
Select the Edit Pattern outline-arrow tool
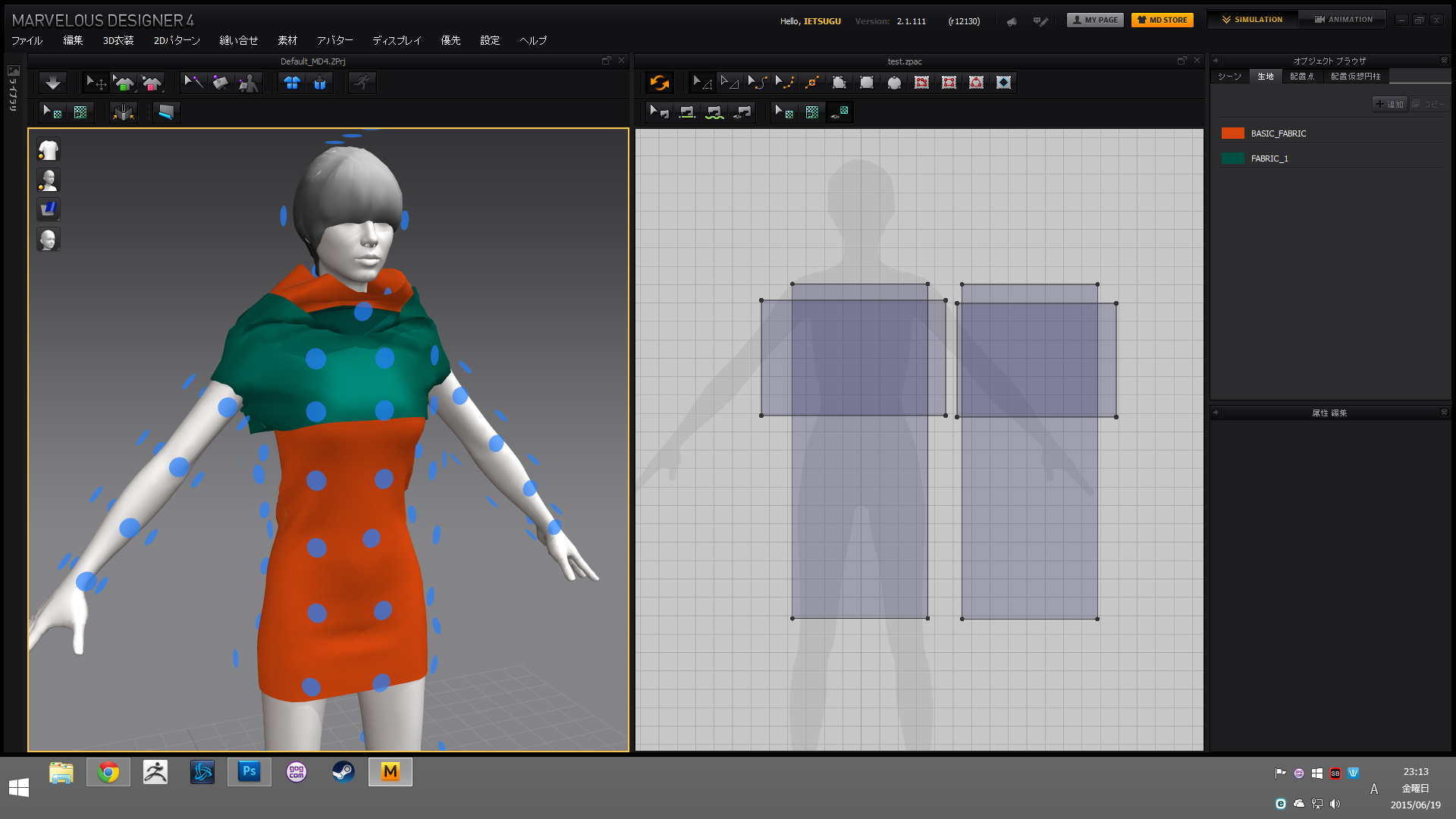[x=730, y=83]
